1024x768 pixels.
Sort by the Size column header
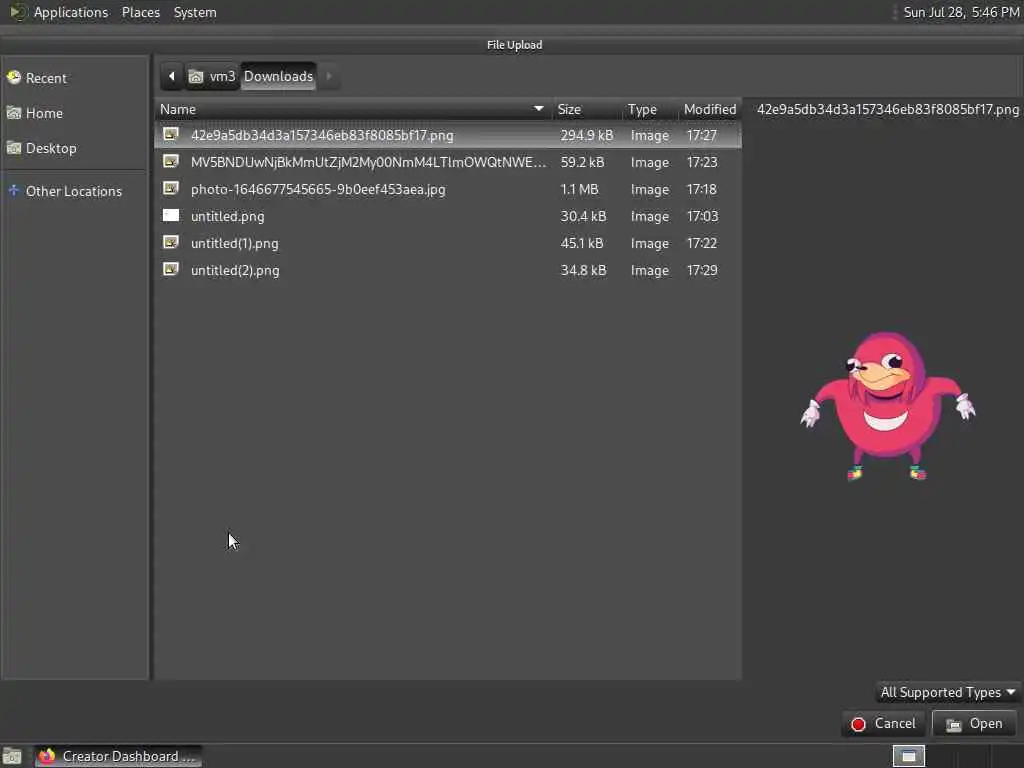585,109
